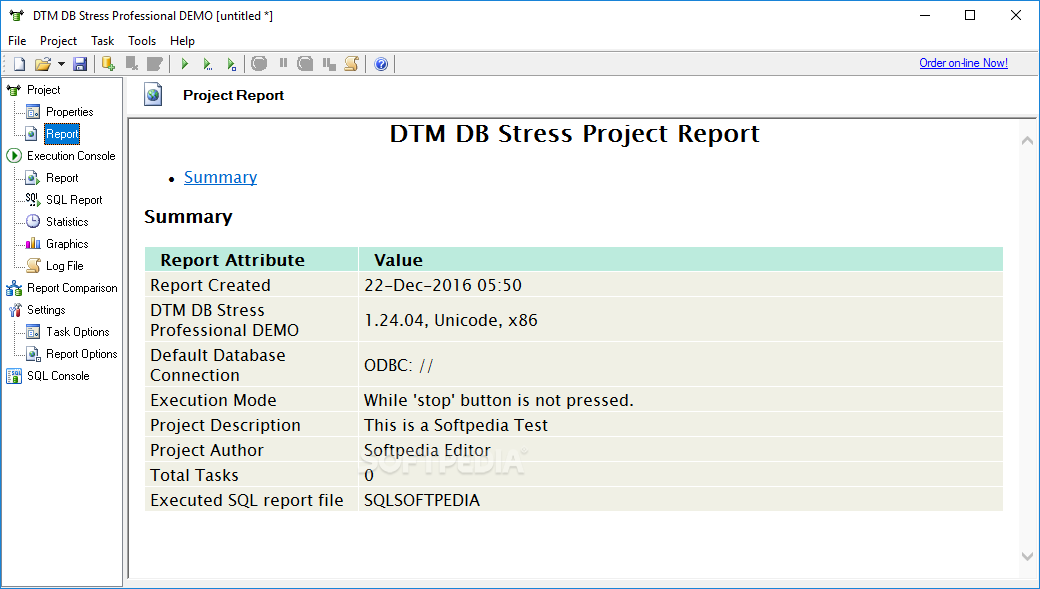This screenshot has width=1040, height=589.
Task: Add a new task with the database plus icon
Action: click(108, 64)
